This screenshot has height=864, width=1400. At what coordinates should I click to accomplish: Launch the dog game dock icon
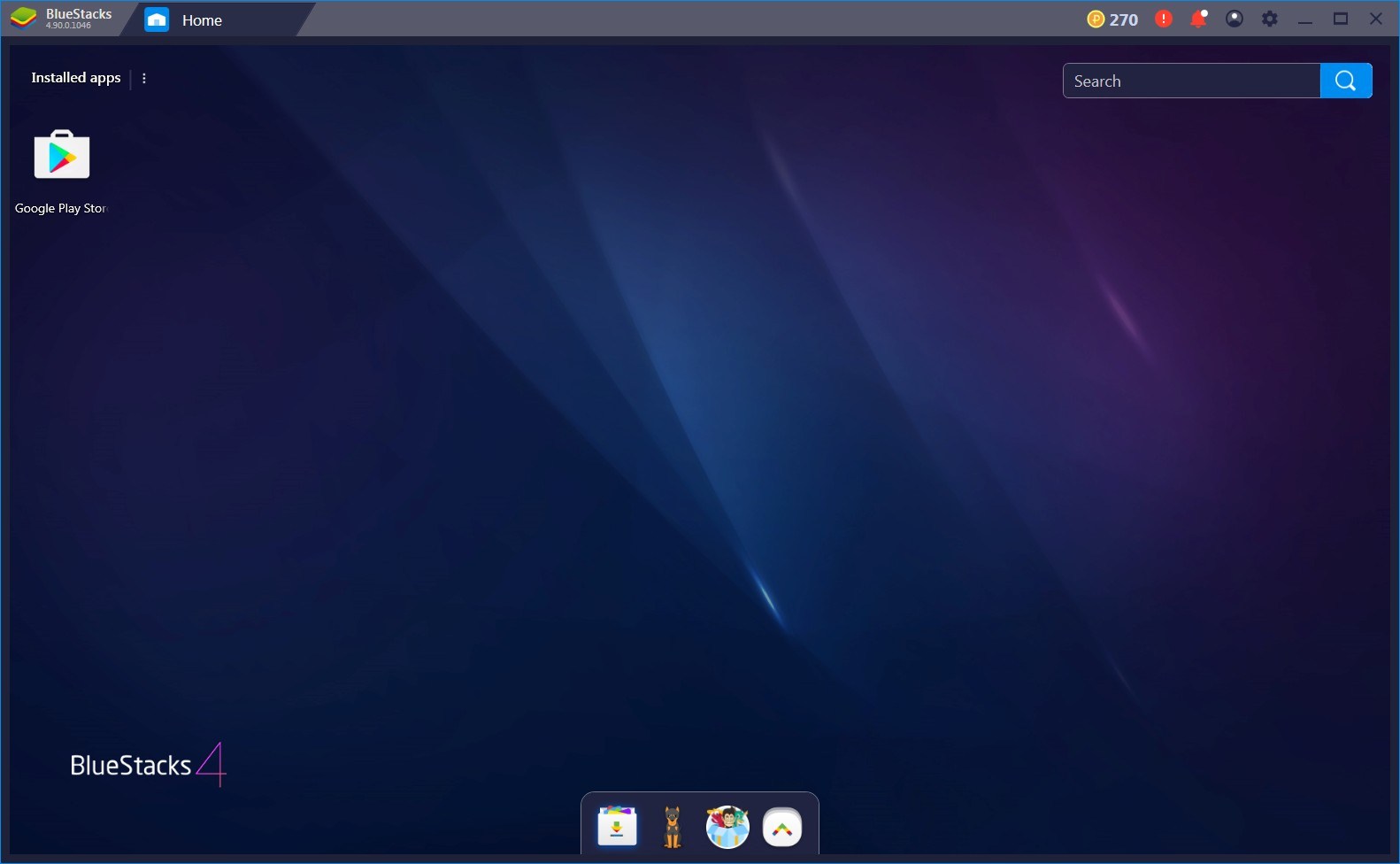point(673,828)
